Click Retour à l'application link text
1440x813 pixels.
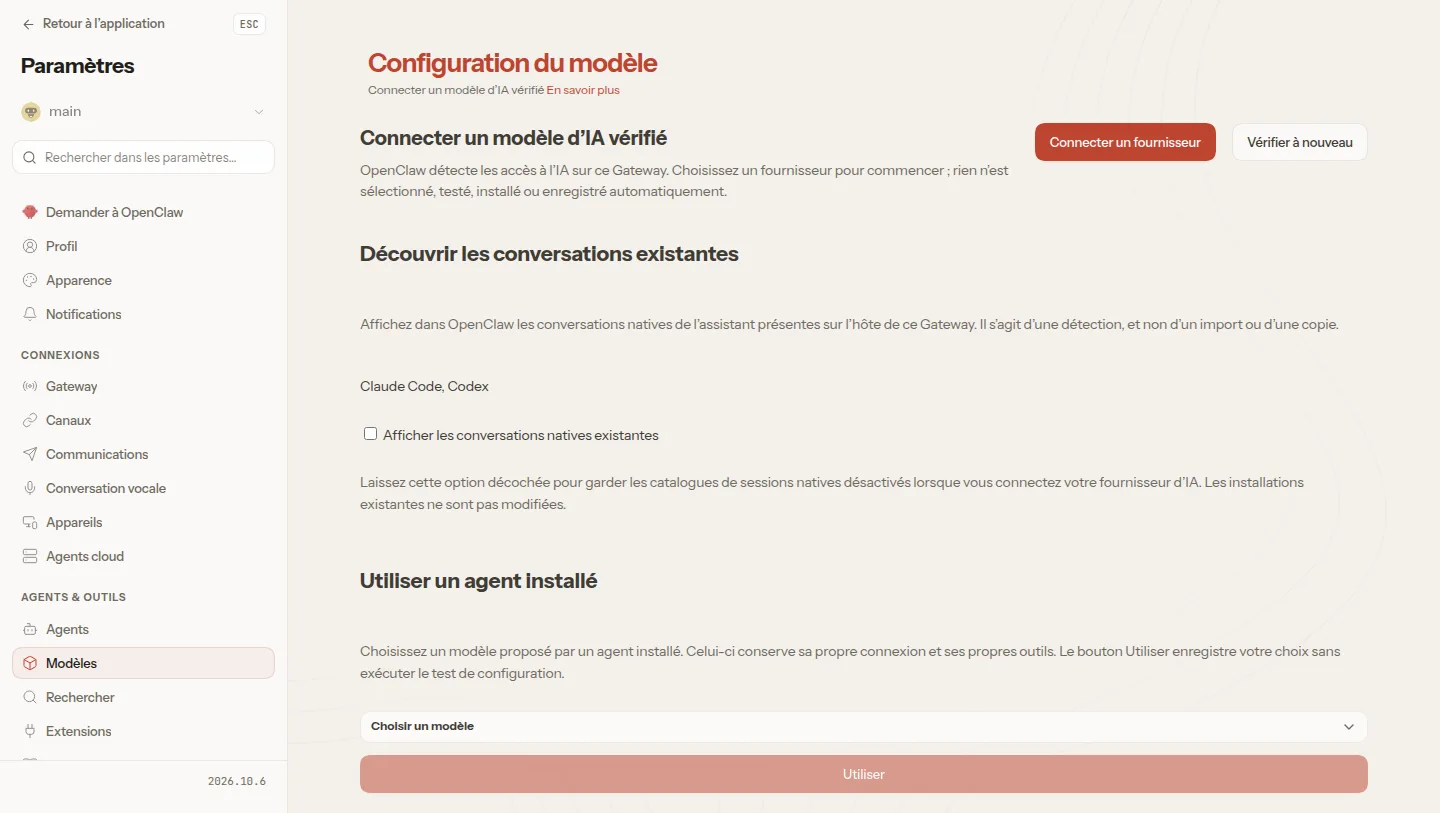coord(104,24)
